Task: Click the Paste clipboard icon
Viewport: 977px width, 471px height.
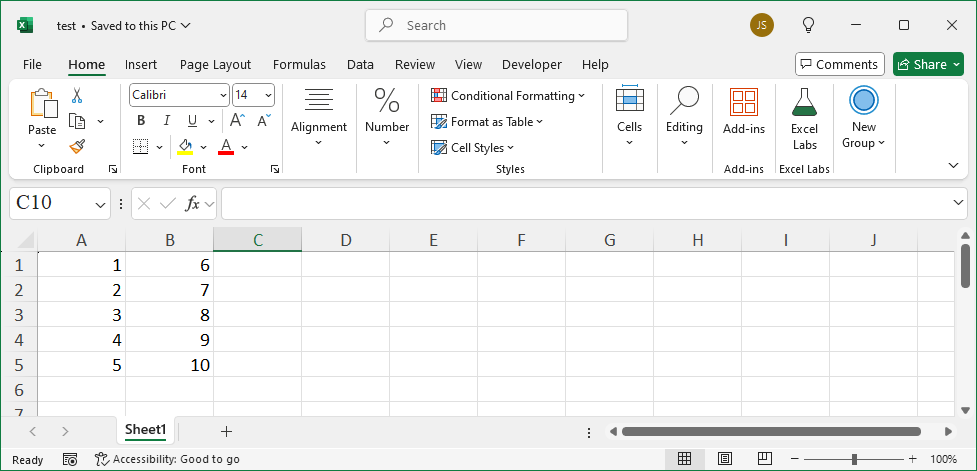Action: coord(42,103)
